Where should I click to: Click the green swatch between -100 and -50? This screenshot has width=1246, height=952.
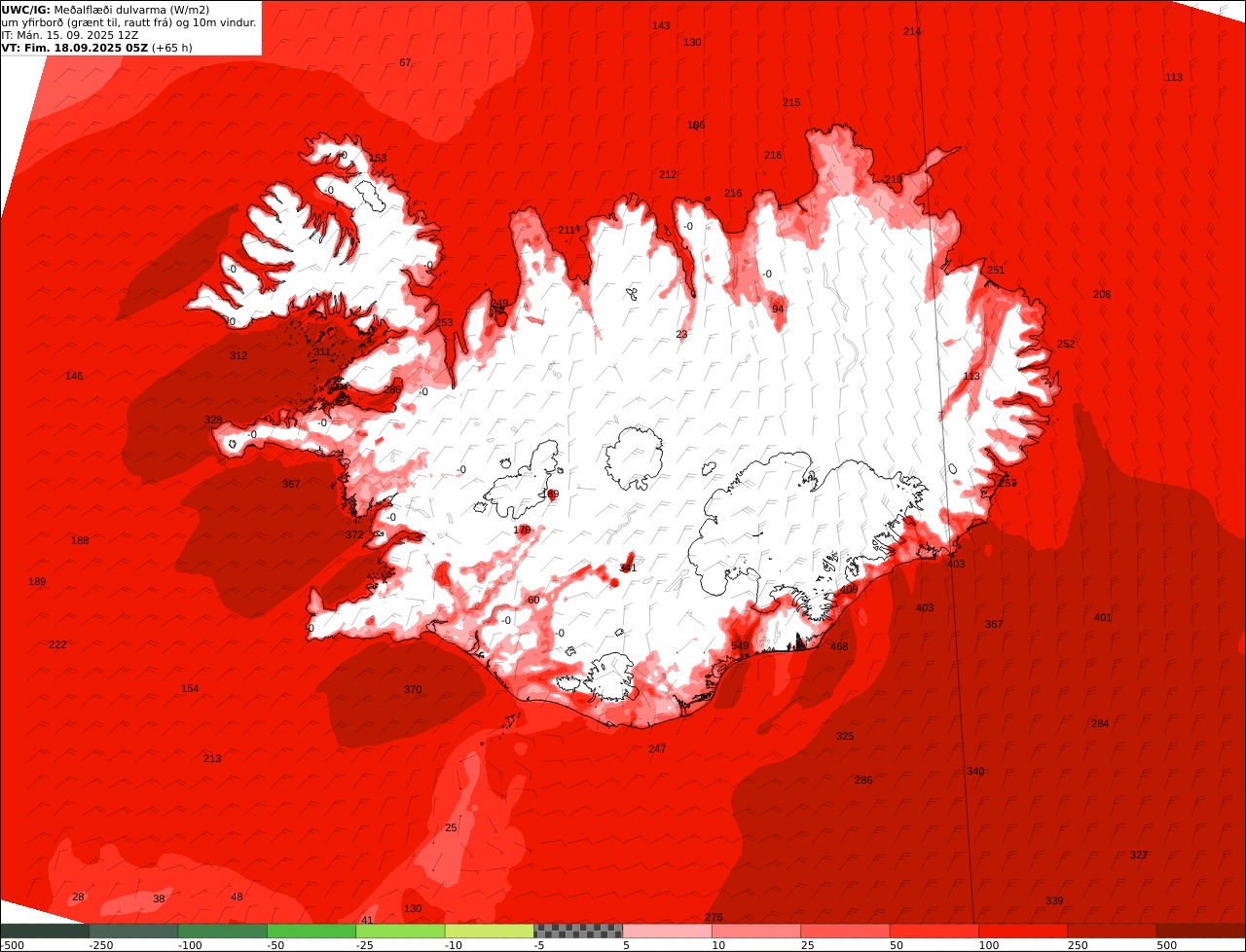tap(222, 932)
